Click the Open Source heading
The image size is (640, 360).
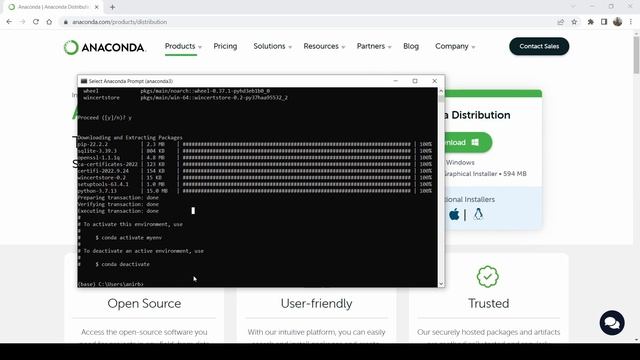tap(144, 304)
